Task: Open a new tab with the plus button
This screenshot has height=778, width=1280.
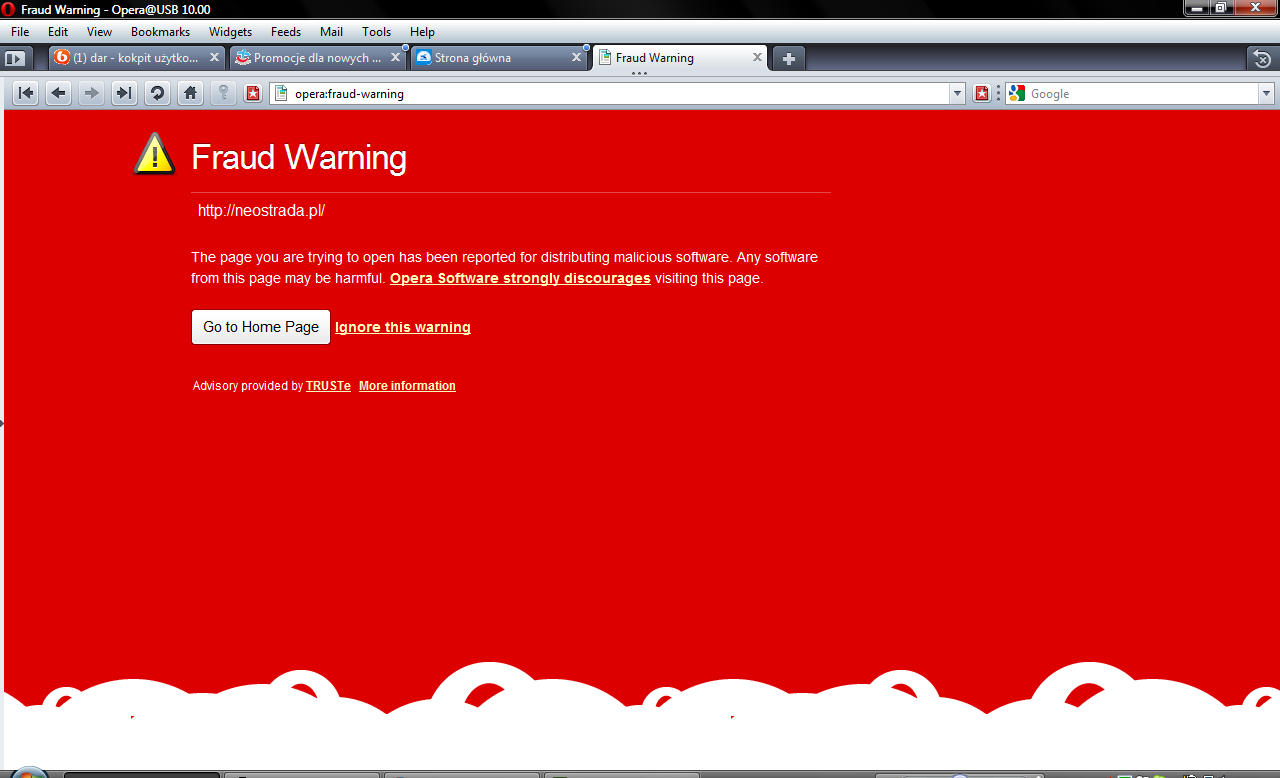Action: tap(789, 58)
